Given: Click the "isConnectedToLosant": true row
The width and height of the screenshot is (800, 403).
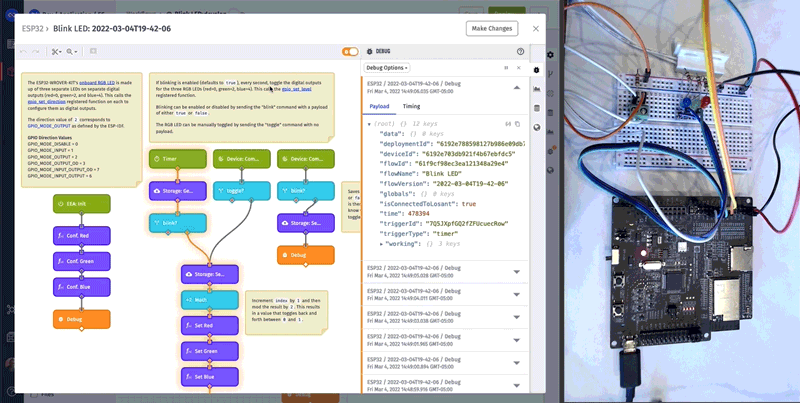Looking at the screenshot, I should [x=428, y=204].
